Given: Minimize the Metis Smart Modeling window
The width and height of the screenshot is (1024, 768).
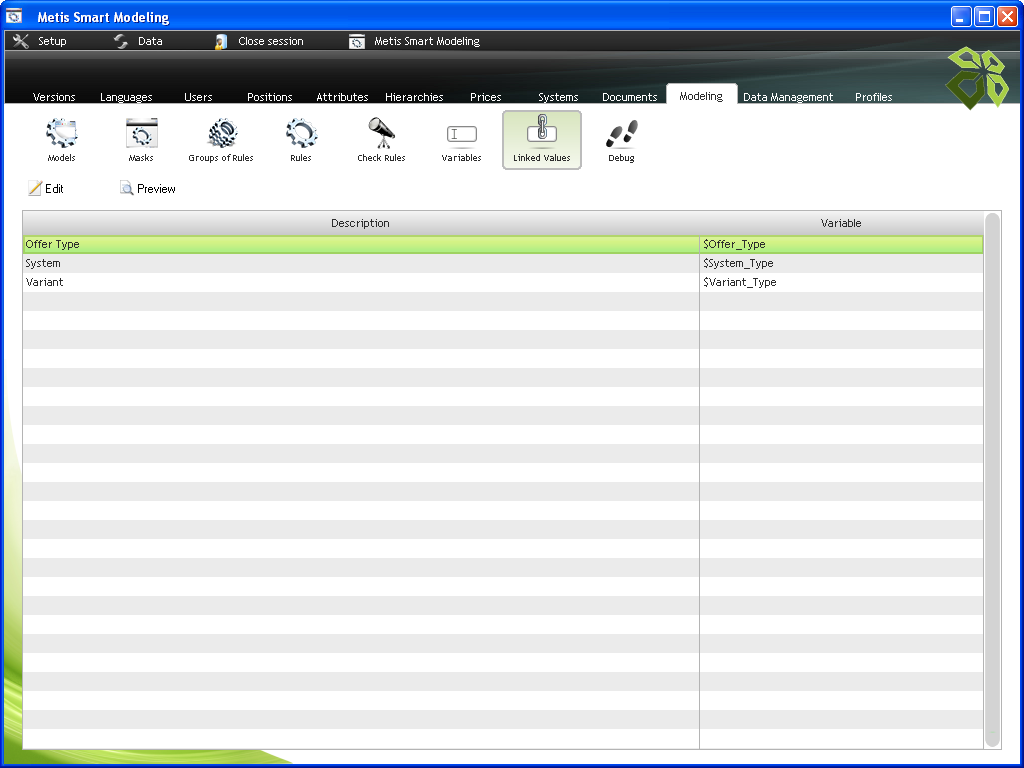Looking at the screenshot, I should click(x=961, y=16).
